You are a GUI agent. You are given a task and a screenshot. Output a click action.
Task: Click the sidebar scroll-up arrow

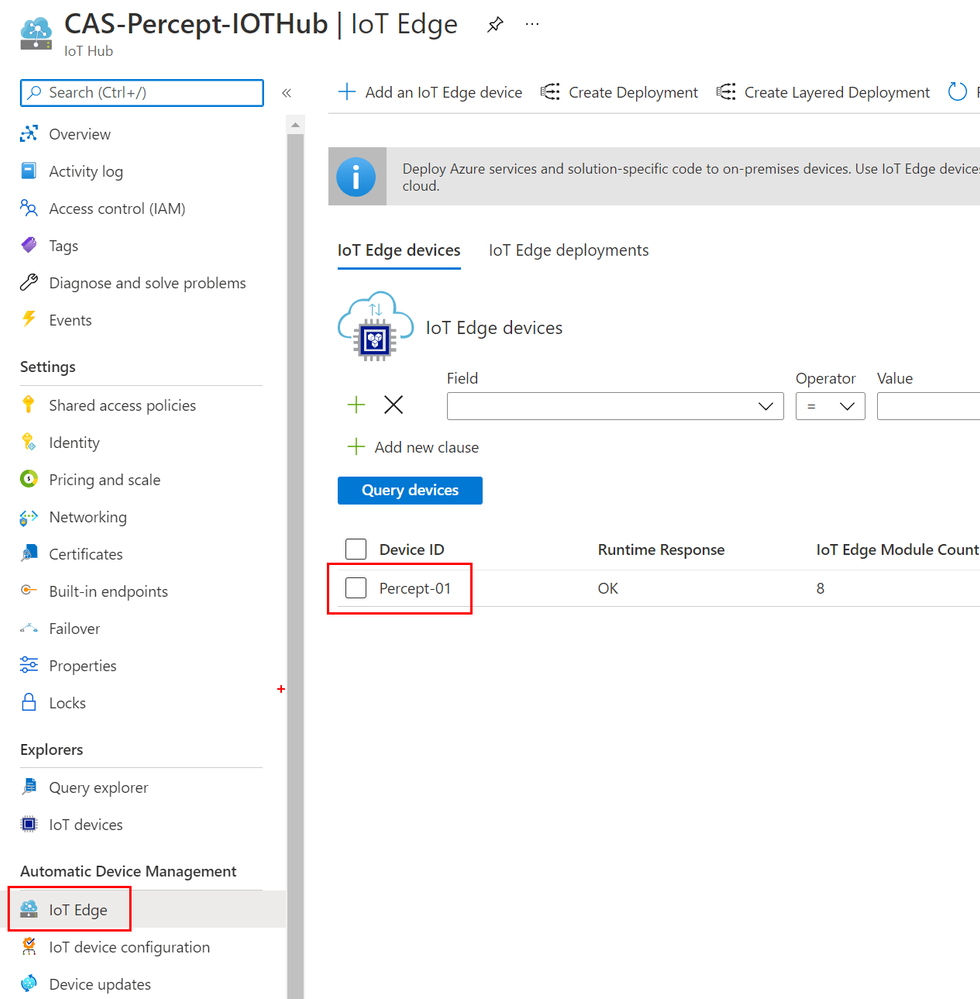[x=295, y=125]
